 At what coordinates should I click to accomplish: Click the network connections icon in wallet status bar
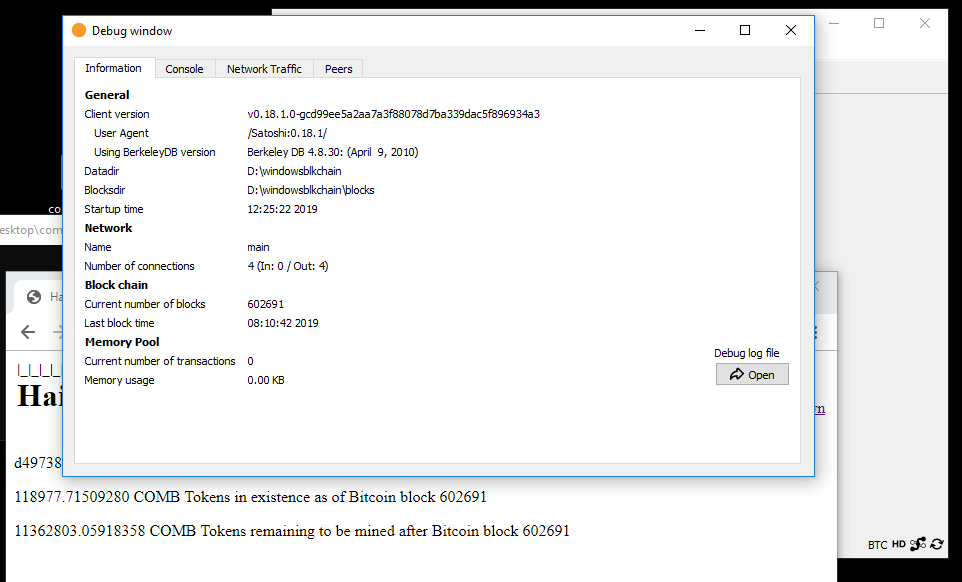click(x=918, y=544)
